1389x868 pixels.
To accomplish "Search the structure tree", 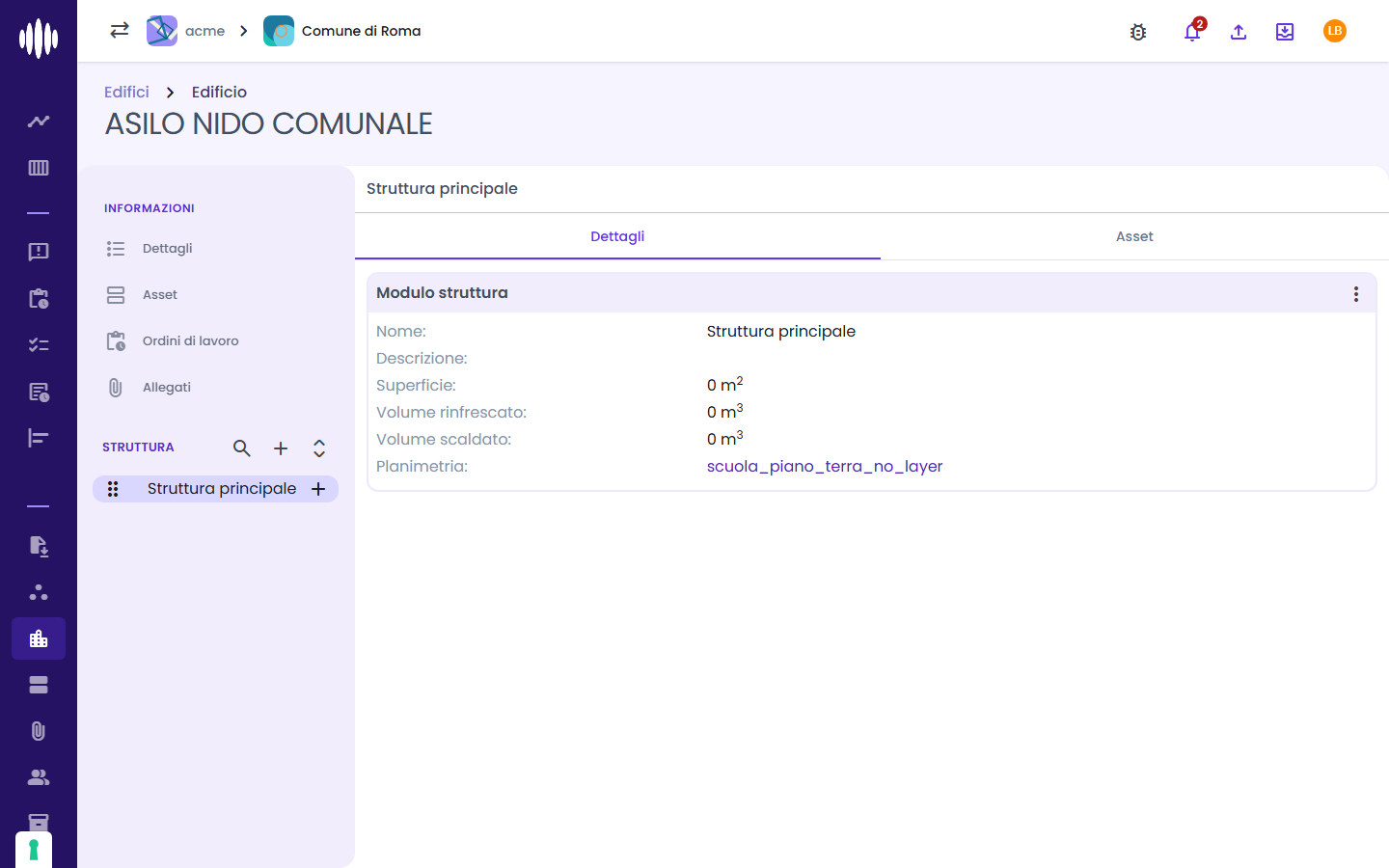I will point(242,448).
